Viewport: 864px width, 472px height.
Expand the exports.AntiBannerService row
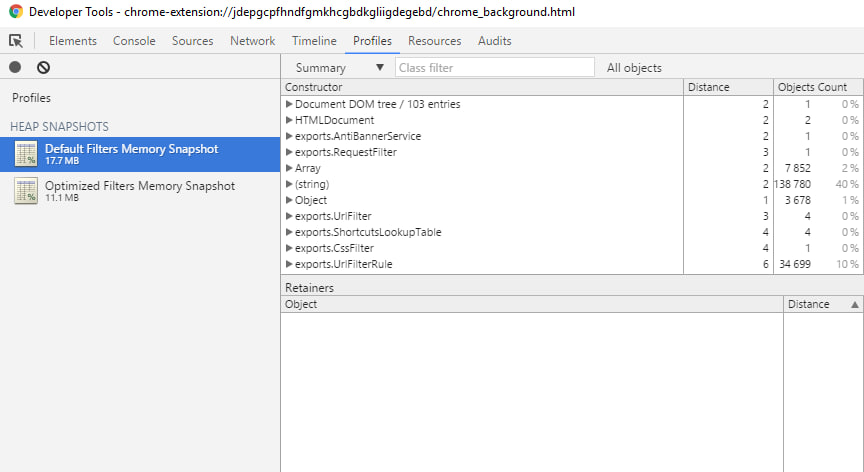point(289,136)
